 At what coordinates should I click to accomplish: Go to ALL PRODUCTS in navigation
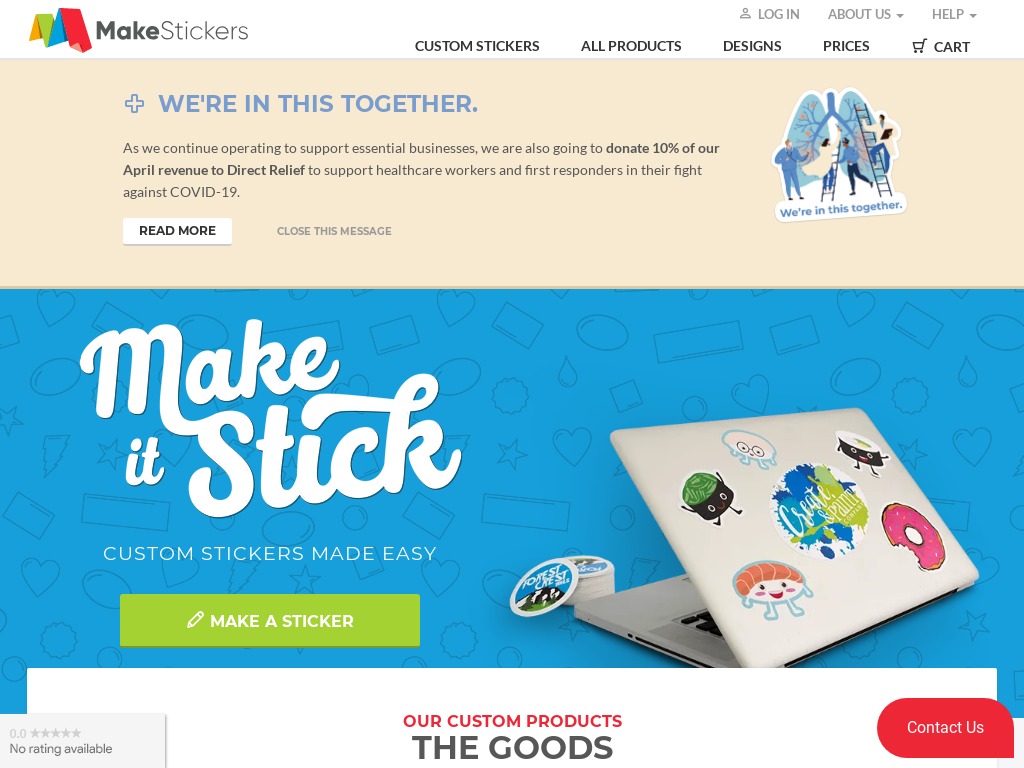click(x=631, y=46)
